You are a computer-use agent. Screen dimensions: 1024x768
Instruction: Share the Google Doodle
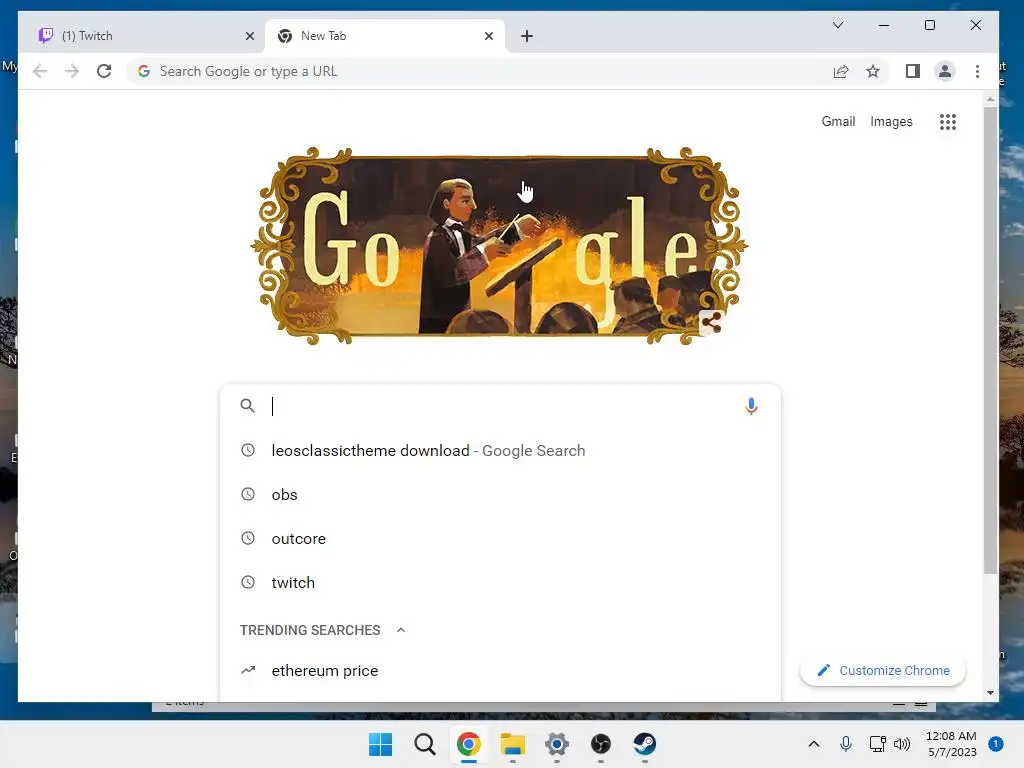coord(711,322)
